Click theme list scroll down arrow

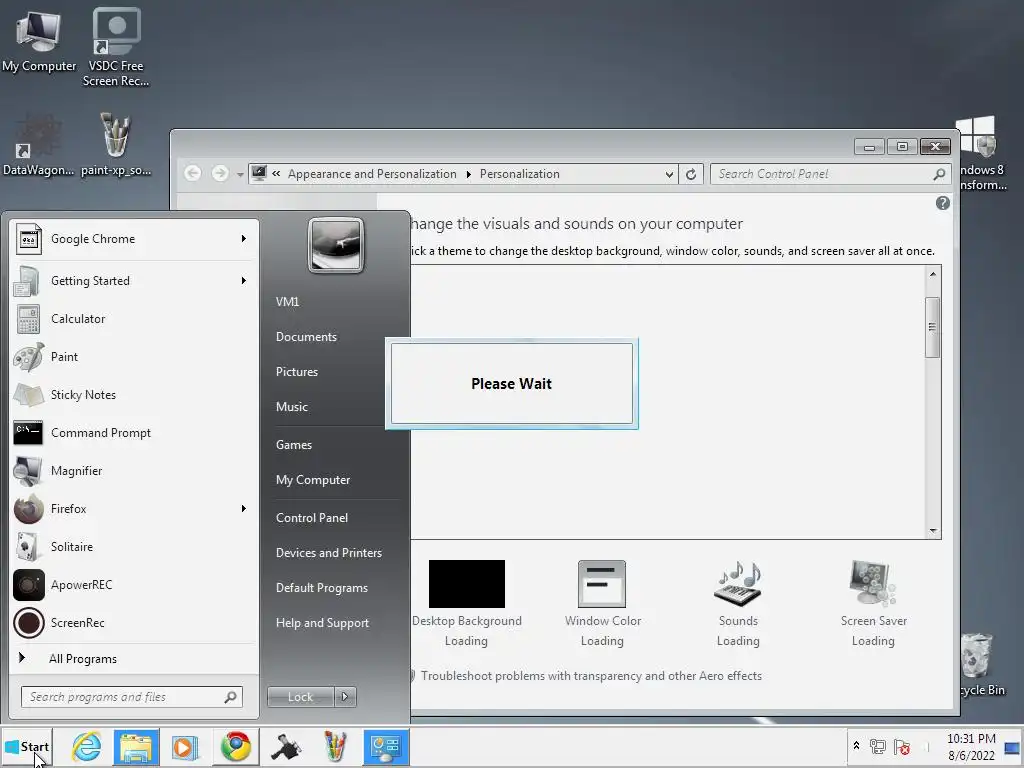tap(933, 531)
